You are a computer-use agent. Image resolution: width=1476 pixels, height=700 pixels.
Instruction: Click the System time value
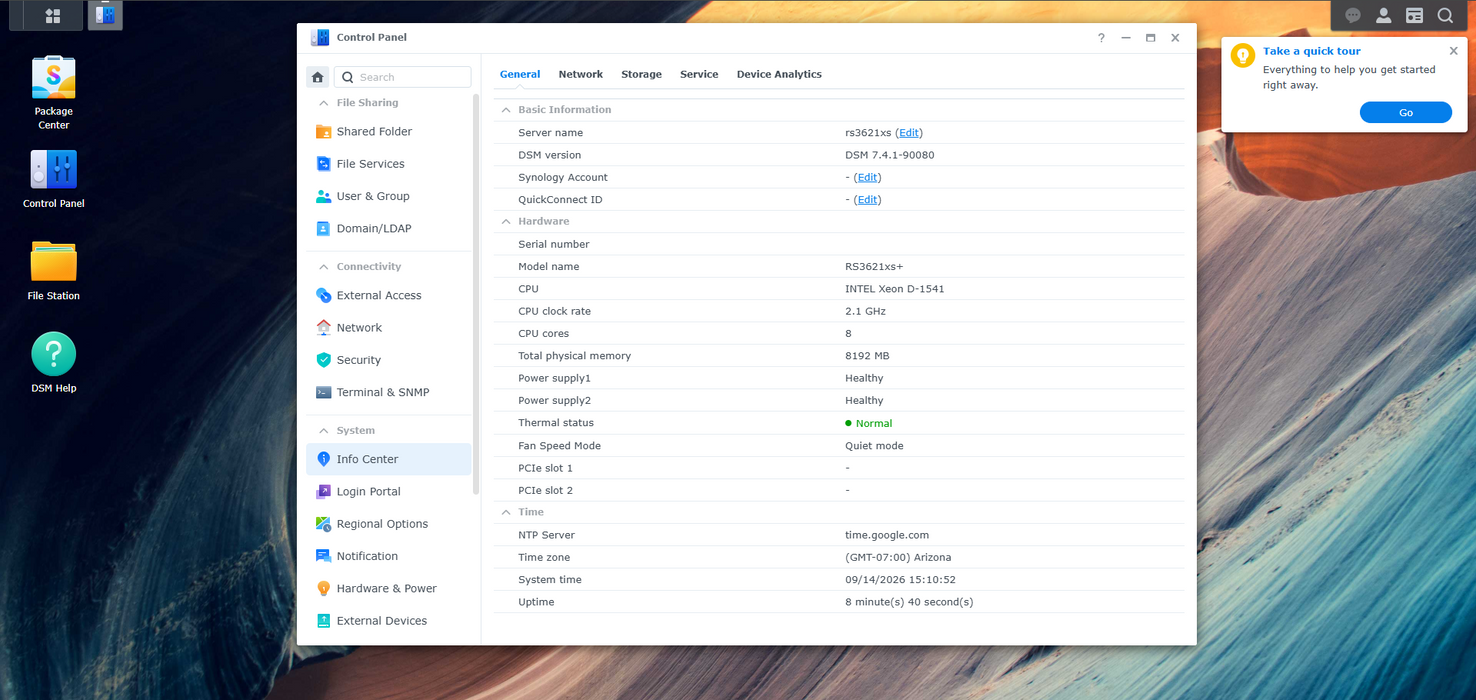pos(900,580)
